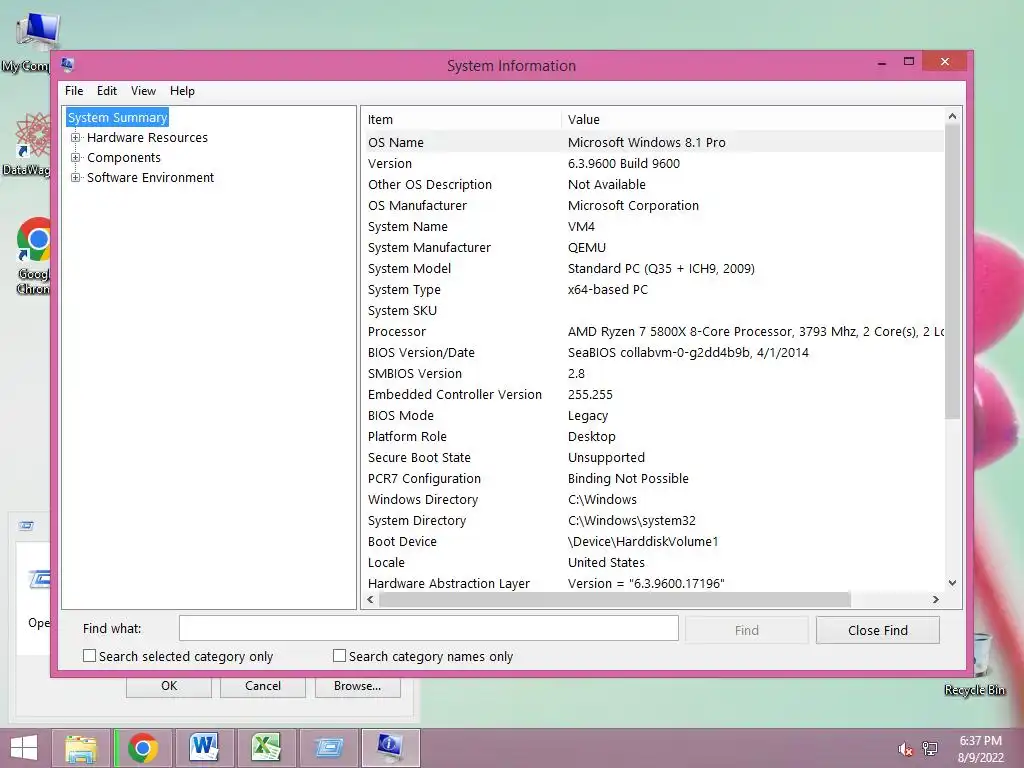Click Browse... in the Run dialog behind
This screenshot has width=1024, height=768.
(357, 686)
